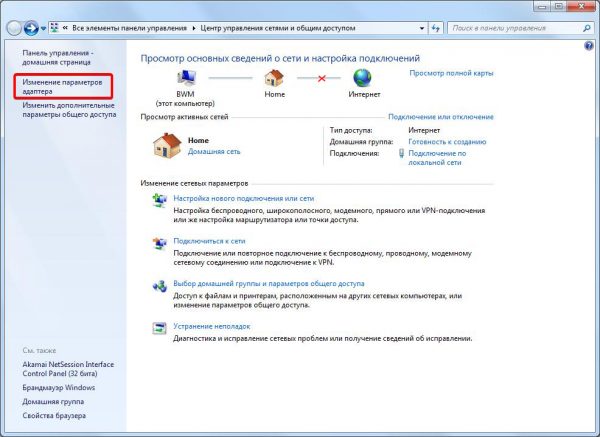Open 'Подключиться к сети' link
600x437 pixels.
tap(209, 241)
